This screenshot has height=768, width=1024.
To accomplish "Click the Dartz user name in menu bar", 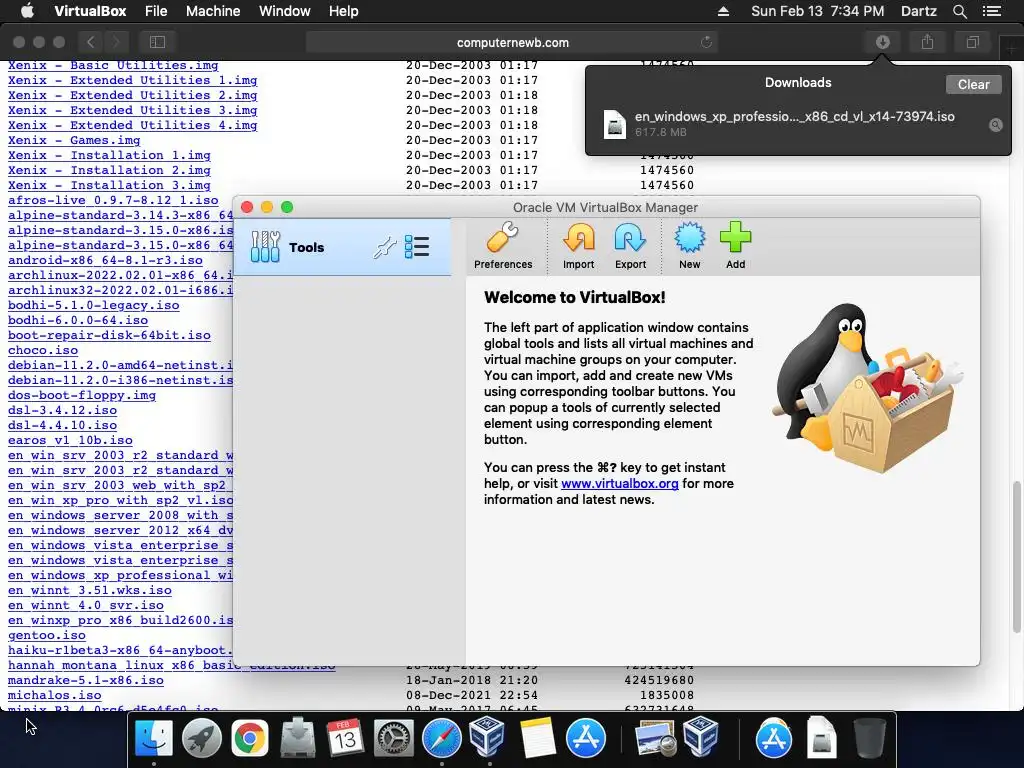I will [x=919, y=11].
